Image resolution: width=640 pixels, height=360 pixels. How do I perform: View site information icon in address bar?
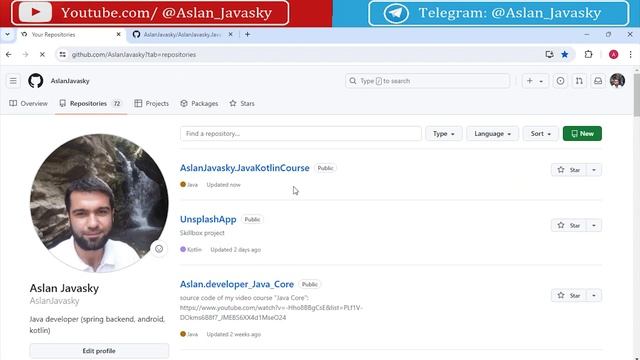point(62,54)
